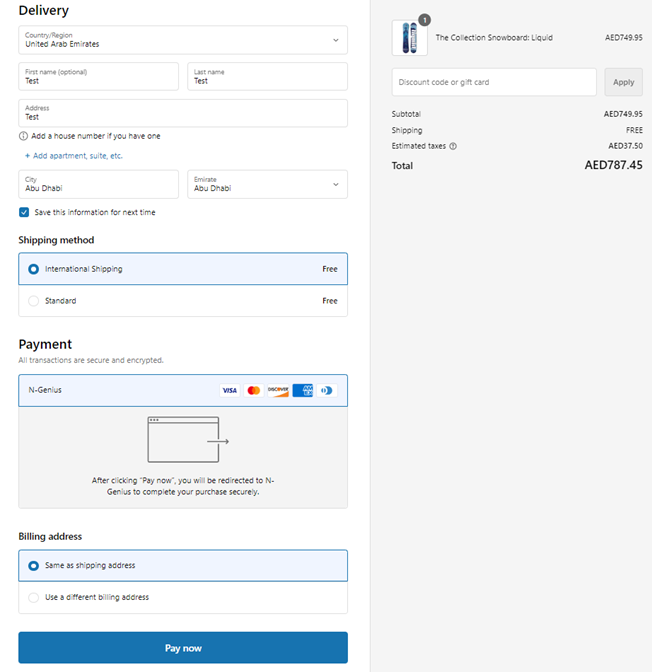Click the Pay now button
Image resolution: width=652 pixels, height=672 pixels.
183,648
